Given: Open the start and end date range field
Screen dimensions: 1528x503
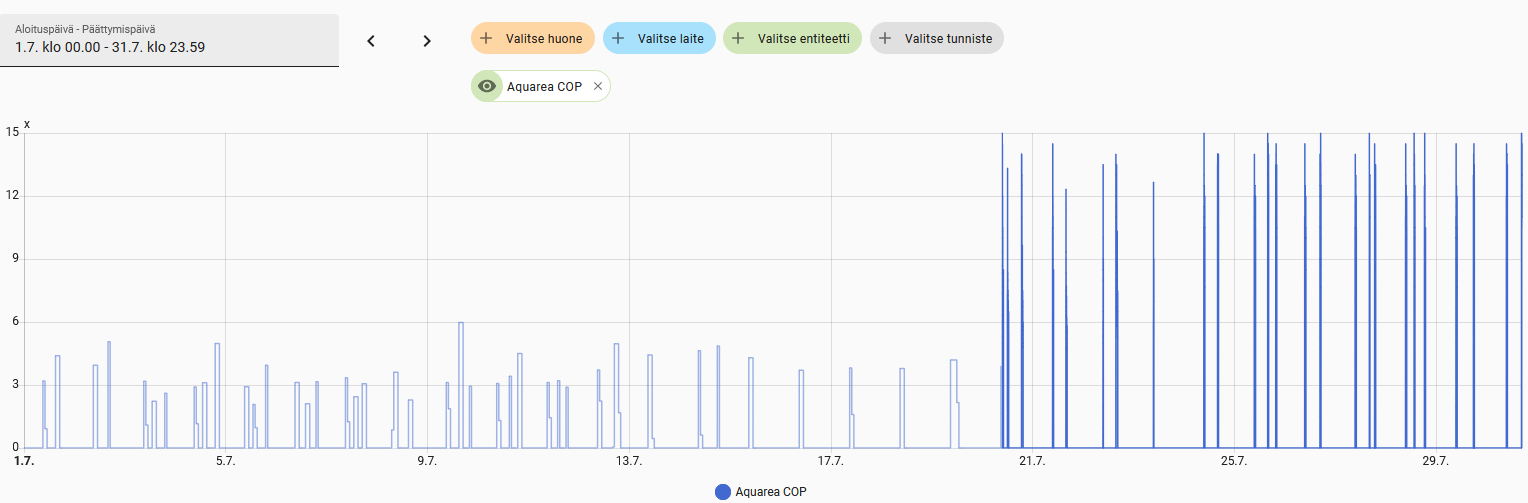Looking at the screenshot, I should click(x=169, y=40).
